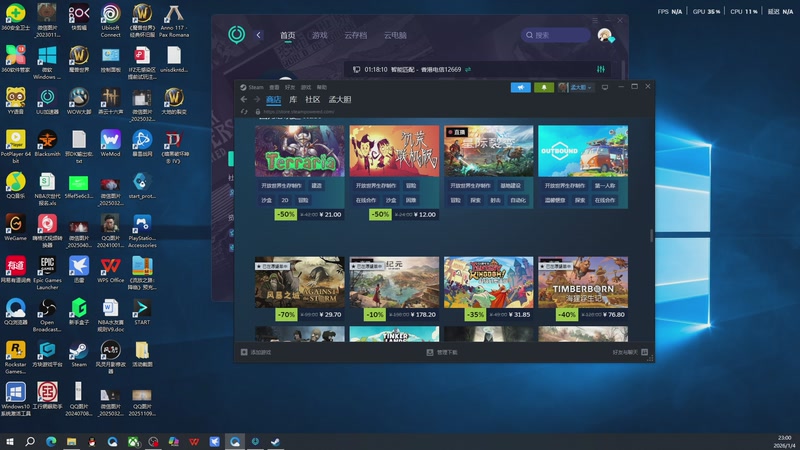Open the Kingdom game capsule priced ¥31.85
The image size is (800, 450).
(x=488, y=282)
